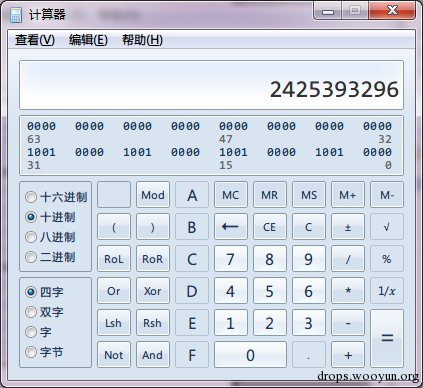Screen dimensions: 423x388
Task: Toggle bits 1001 at position 31
Action: pyautogui.click(x=41, y=152)
